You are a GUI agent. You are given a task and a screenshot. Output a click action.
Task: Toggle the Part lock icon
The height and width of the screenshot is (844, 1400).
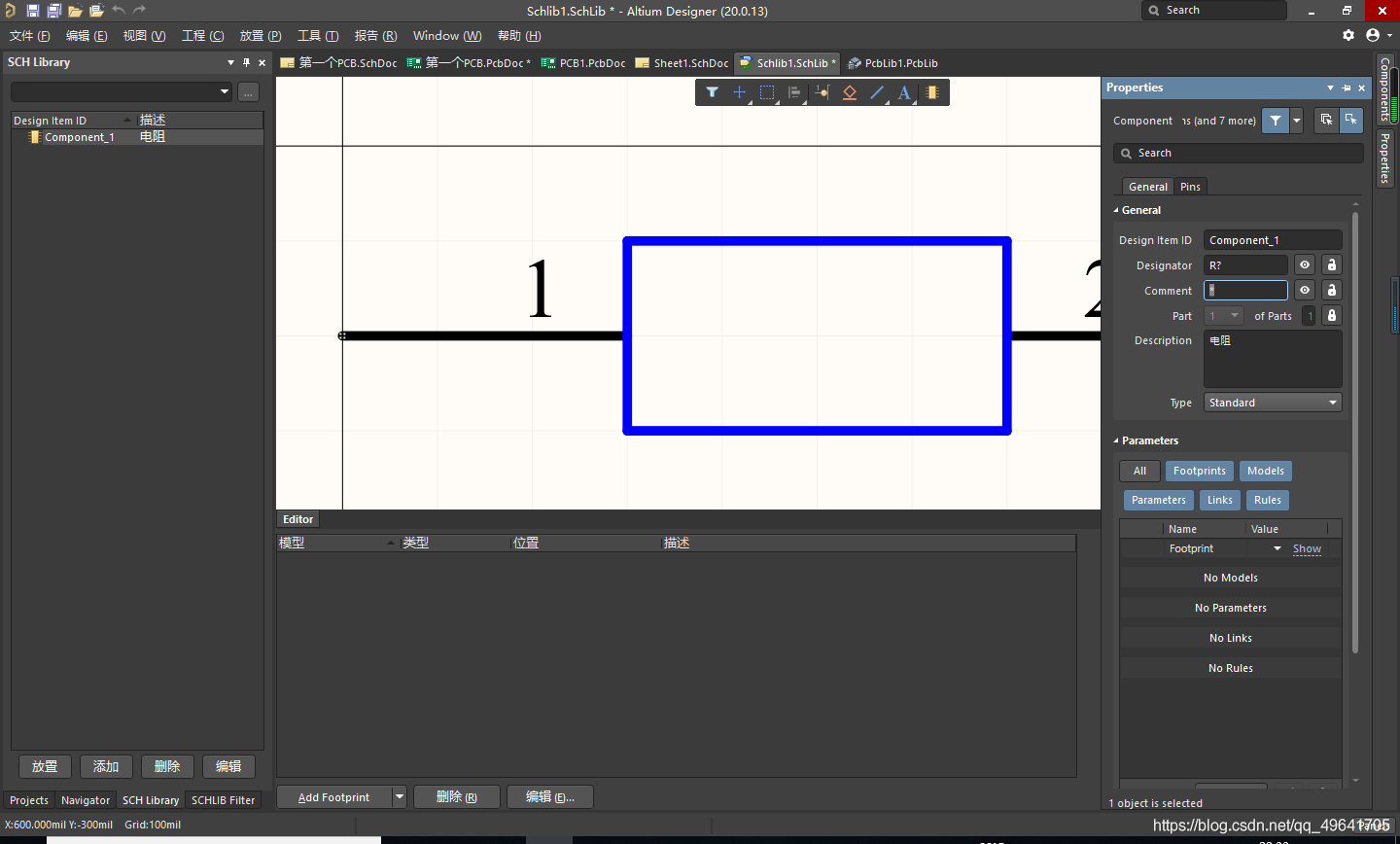point(1332,315)
